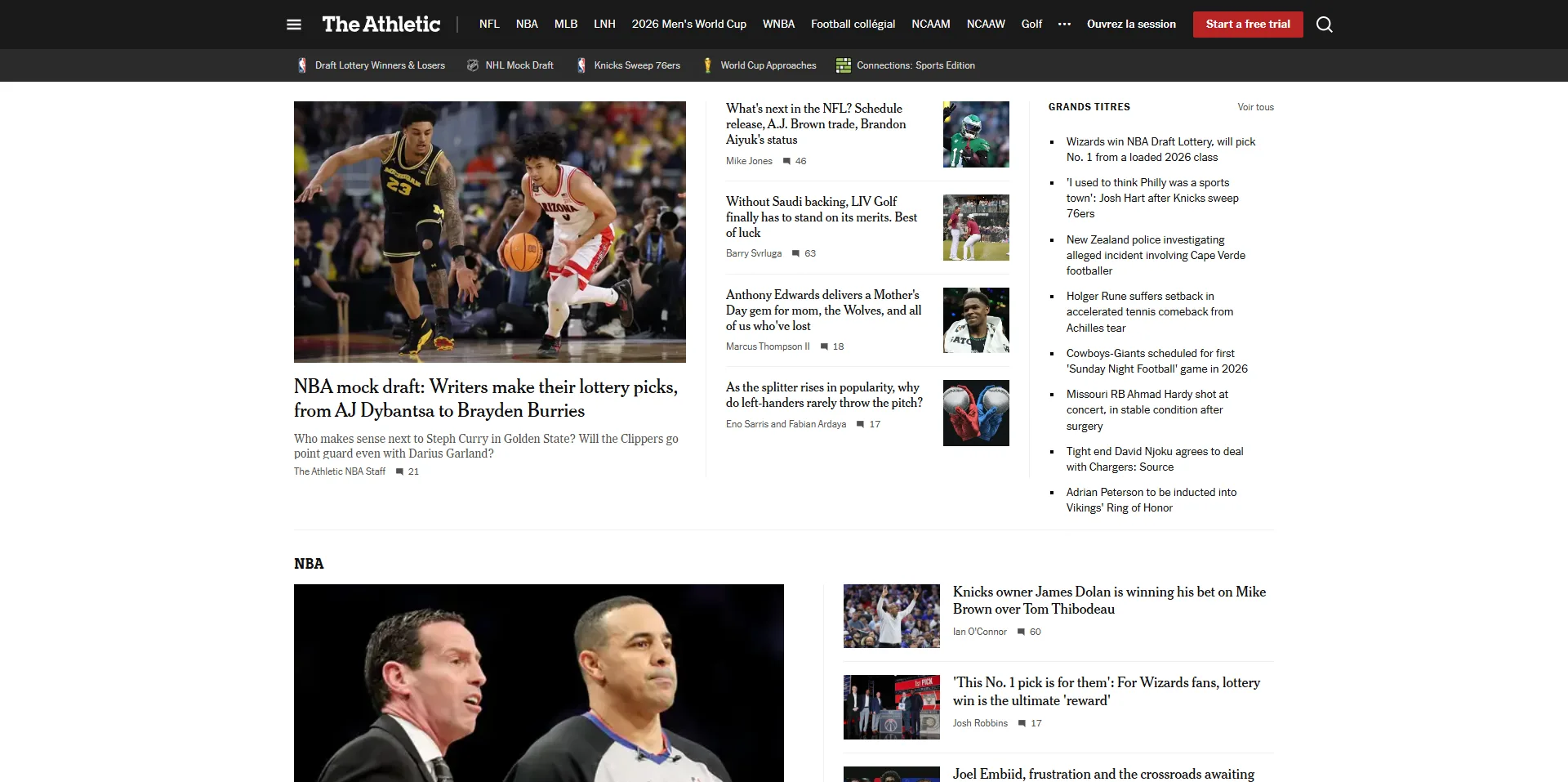Open the NCAAW navigation item

pos(986,25)
